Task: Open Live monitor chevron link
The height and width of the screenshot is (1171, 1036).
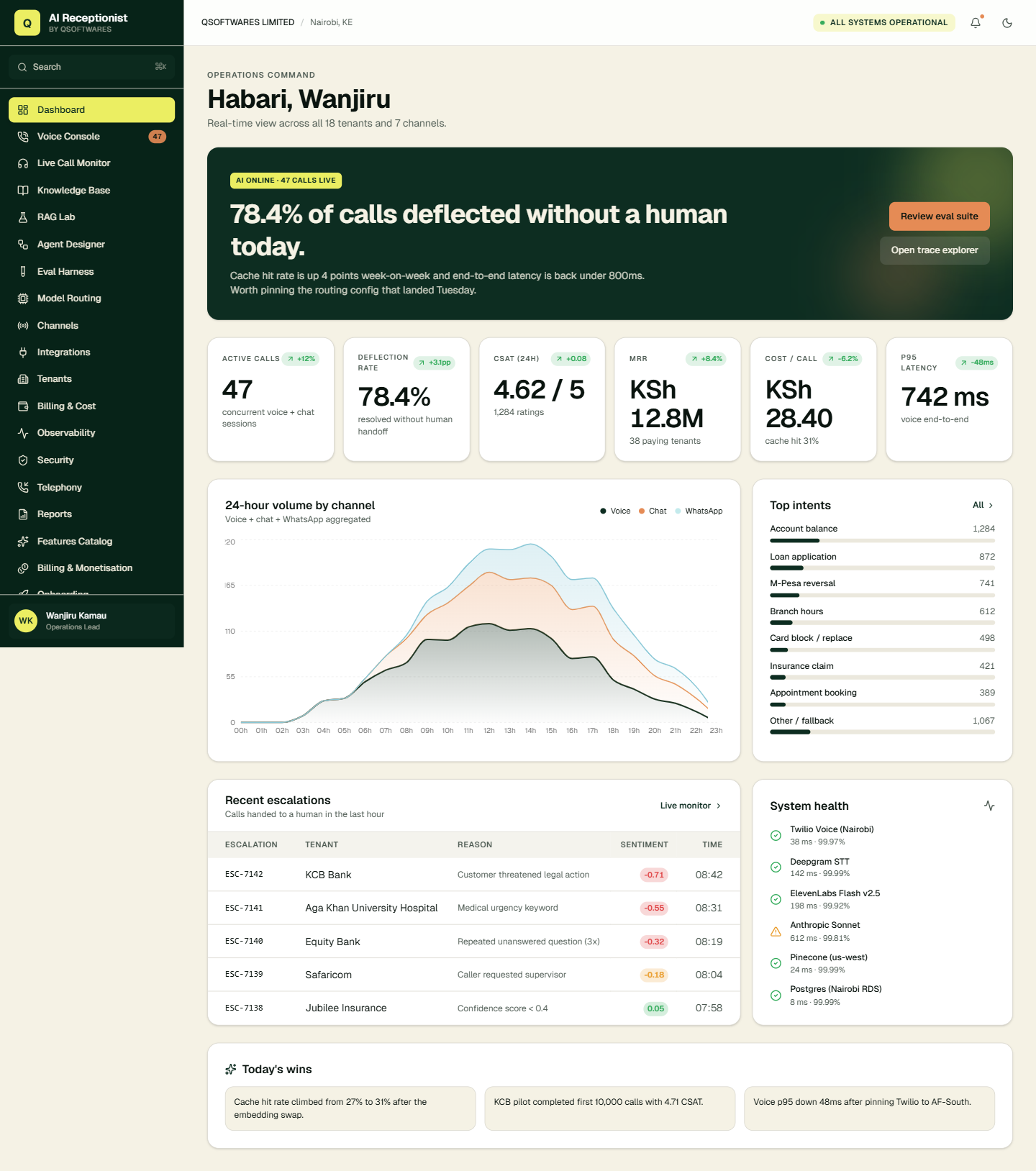Action: tap(691, 806)
